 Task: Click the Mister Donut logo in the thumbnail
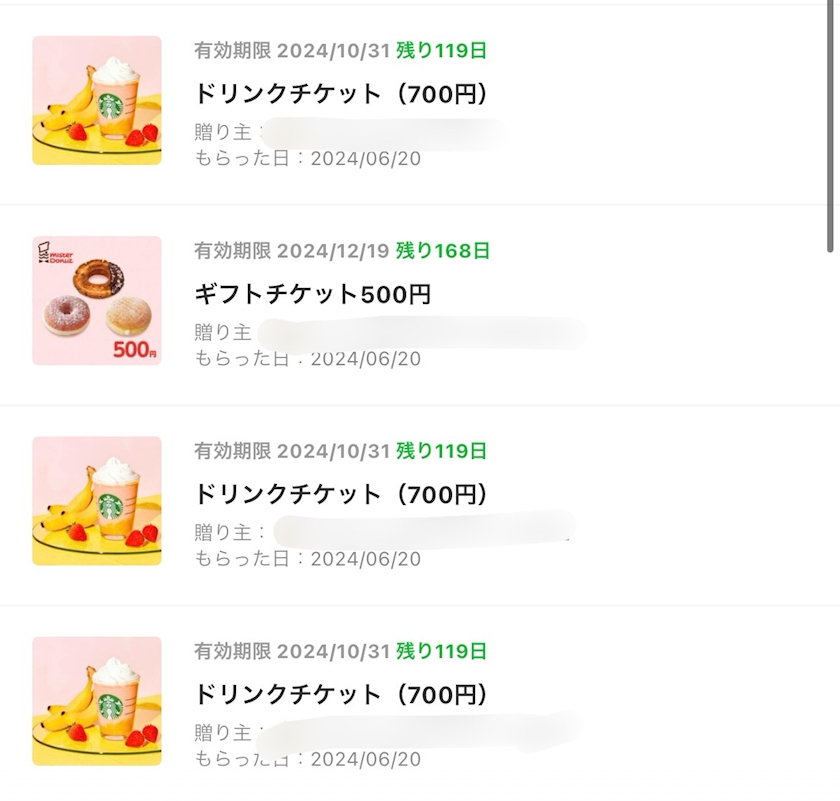(58, 257)
